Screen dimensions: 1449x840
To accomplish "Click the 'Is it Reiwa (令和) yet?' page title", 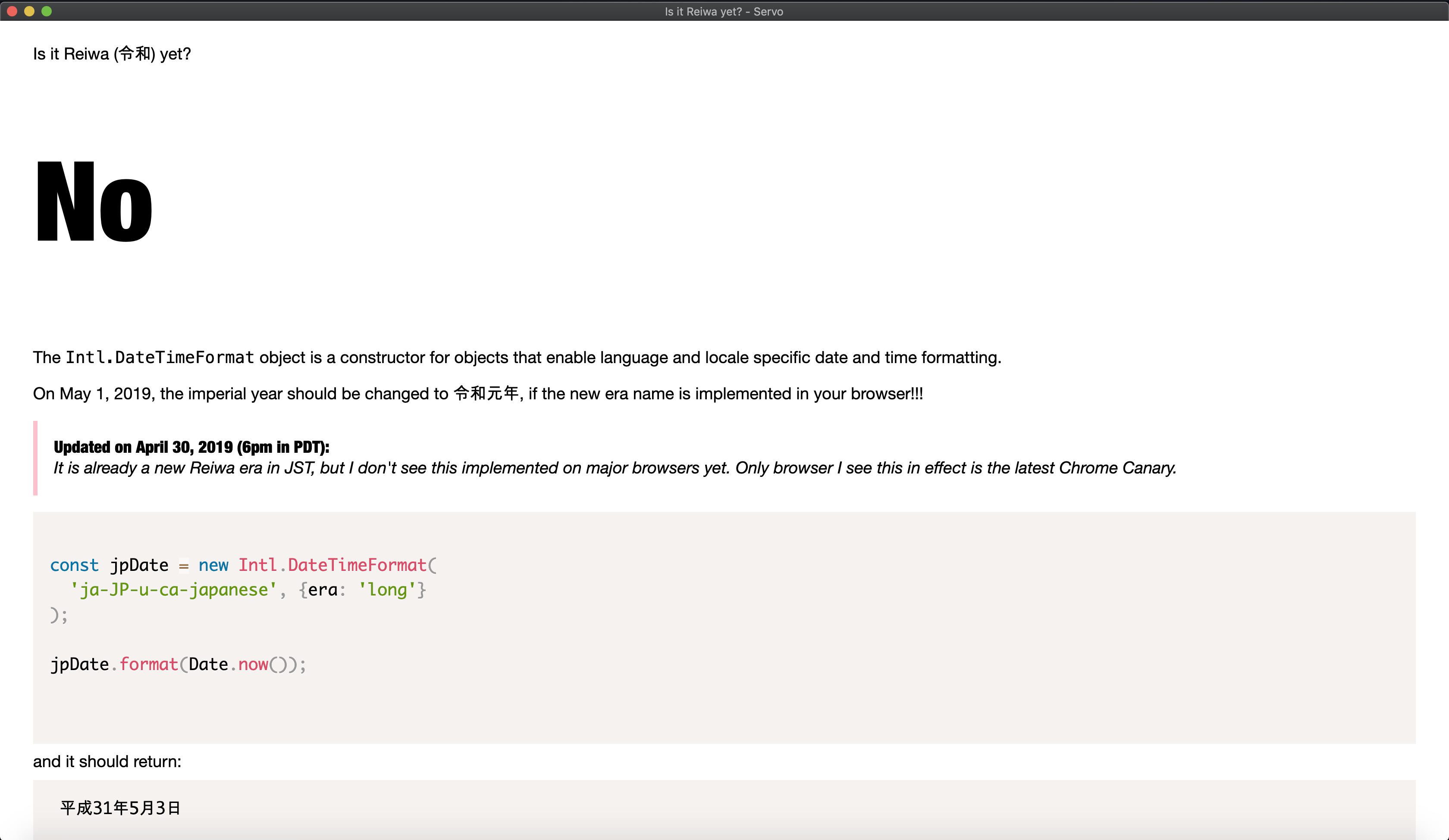I will [112, 54].
